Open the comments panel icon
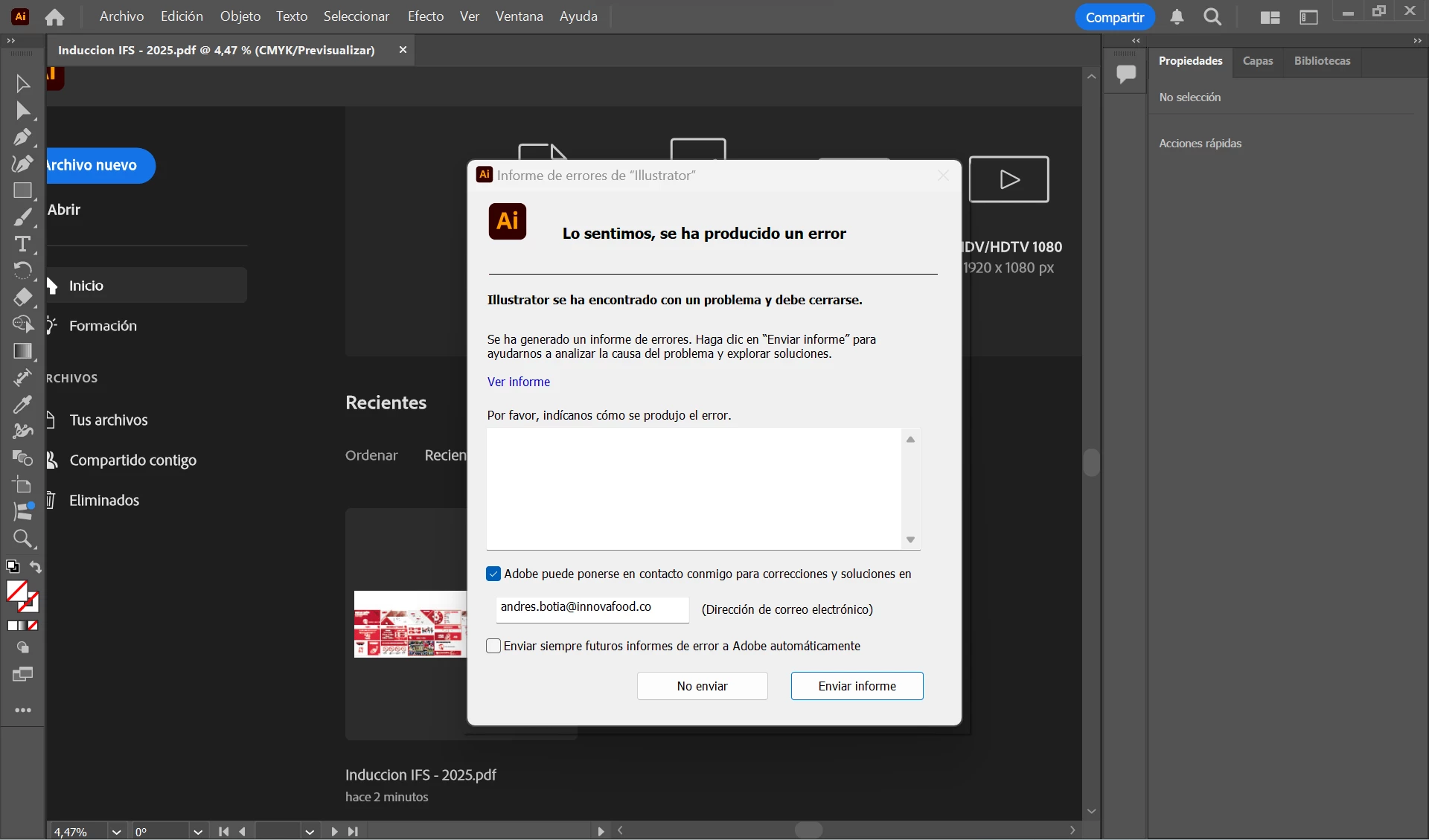 coord(1126,74)
